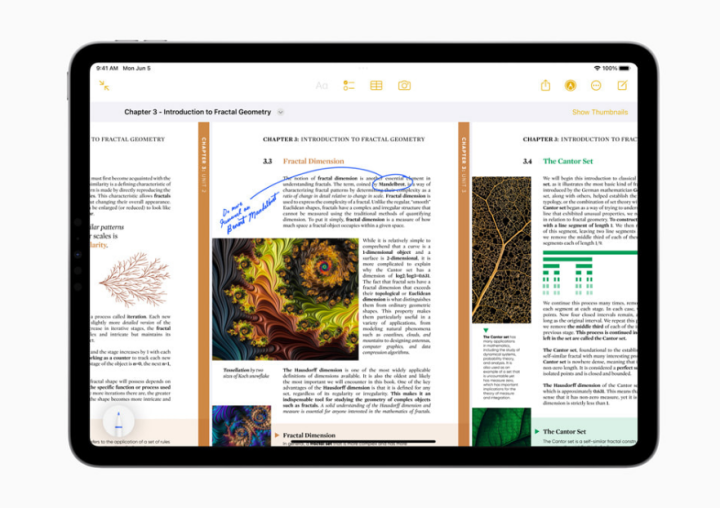Viewport: 720px width, 508px height.
Task: Select The Cantor Set green heading
Action: [568, 161]
